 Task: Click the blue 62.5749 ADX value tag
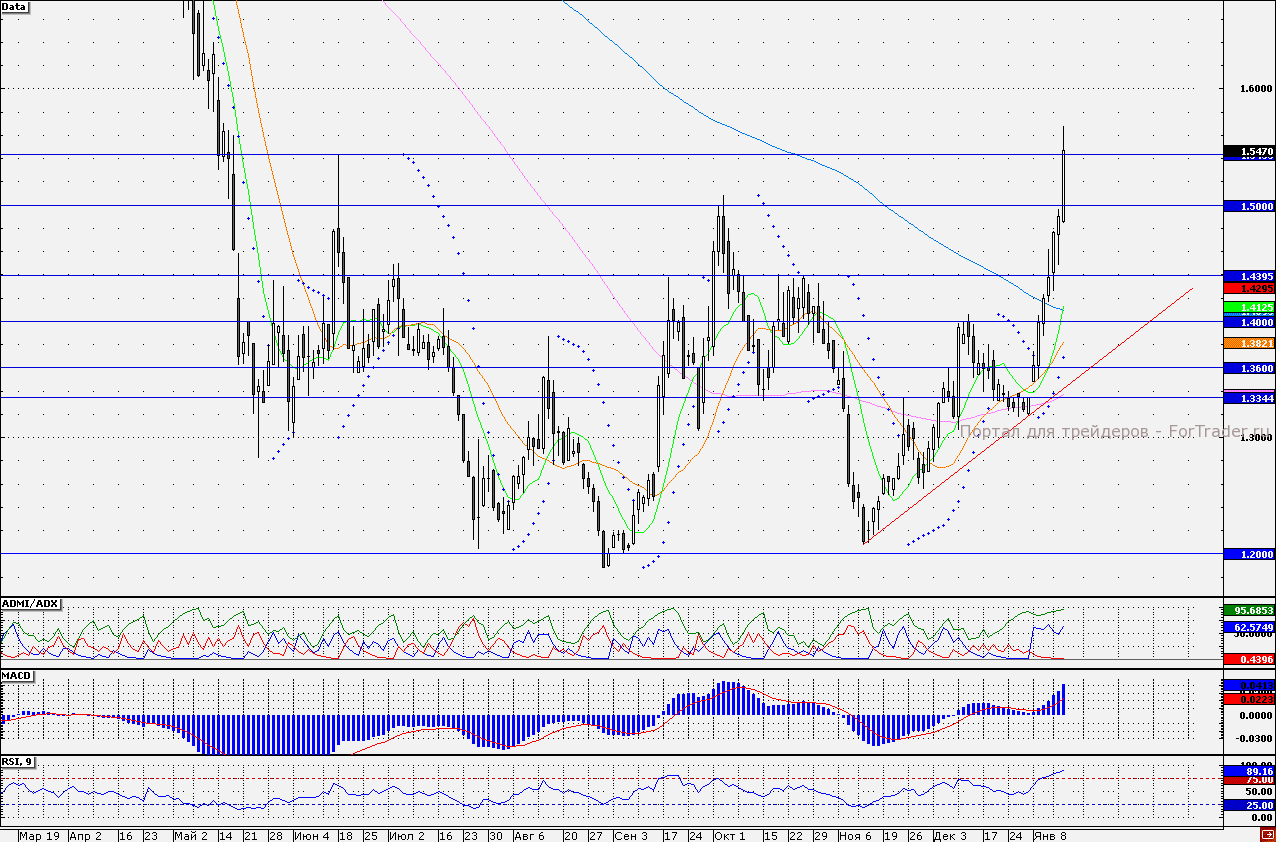(1248, 627)
